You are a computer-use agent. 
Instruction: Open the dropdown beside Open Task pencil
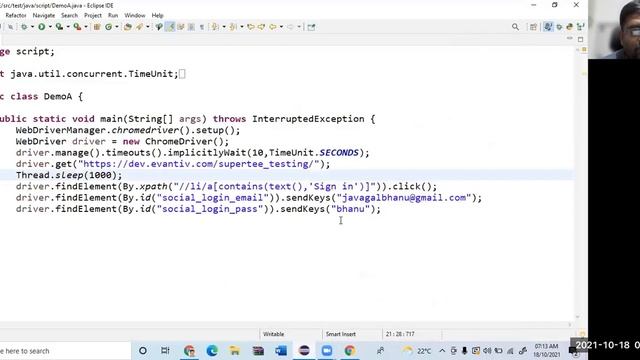click(148, 27)
